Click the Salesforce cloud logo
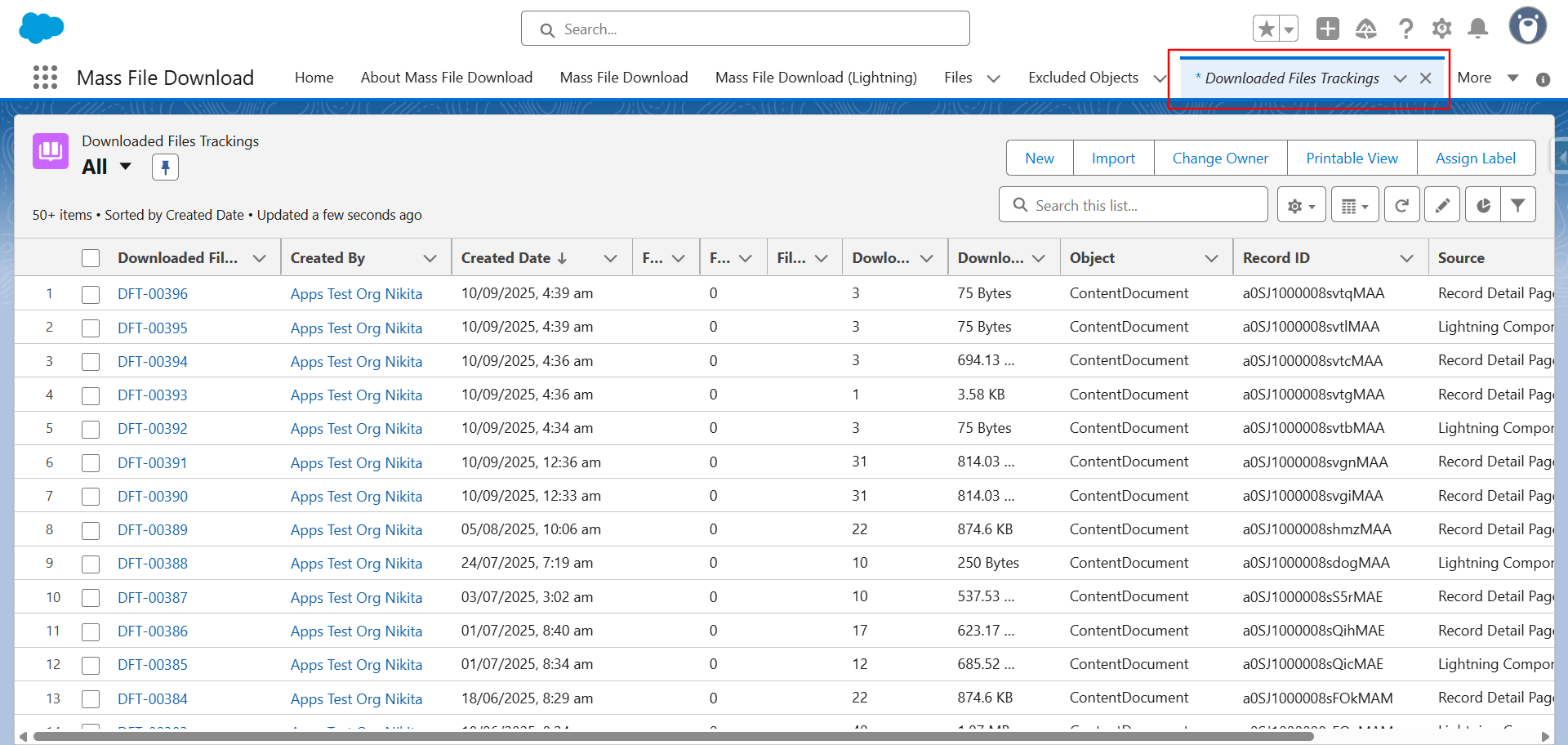Viewport: 1568px width, 745px height. point(41,28)
